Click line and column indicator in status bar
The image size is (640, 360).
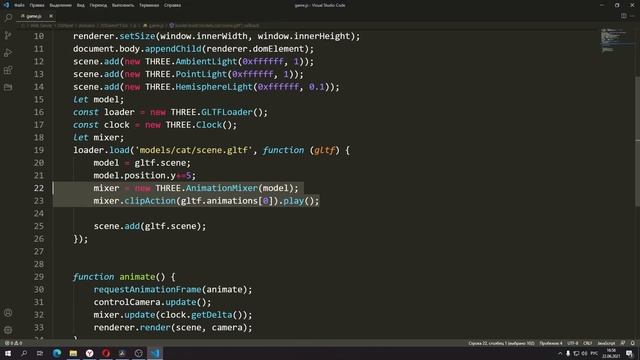501,343
